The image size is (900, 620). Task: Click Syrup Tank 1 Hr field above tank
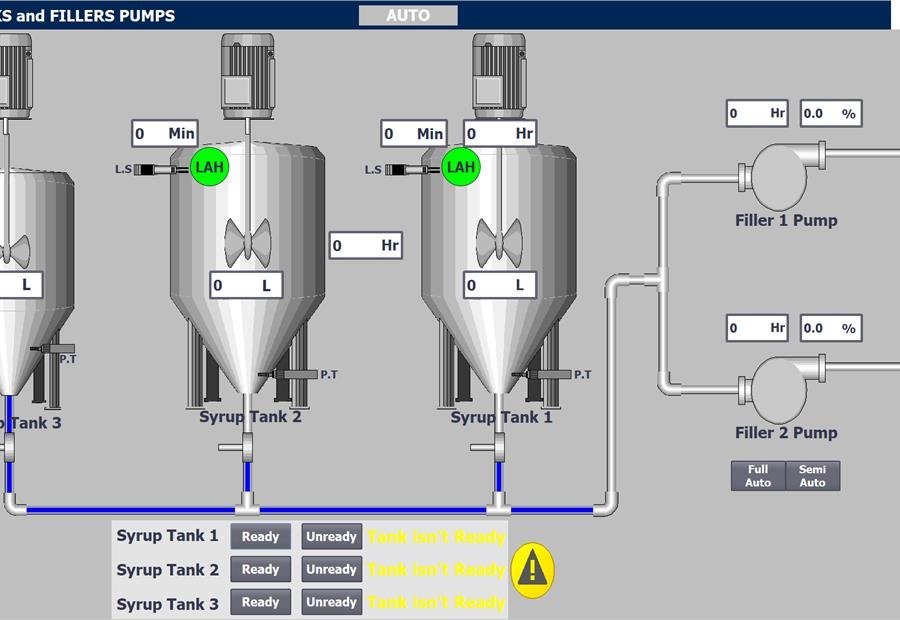[500, 134]
